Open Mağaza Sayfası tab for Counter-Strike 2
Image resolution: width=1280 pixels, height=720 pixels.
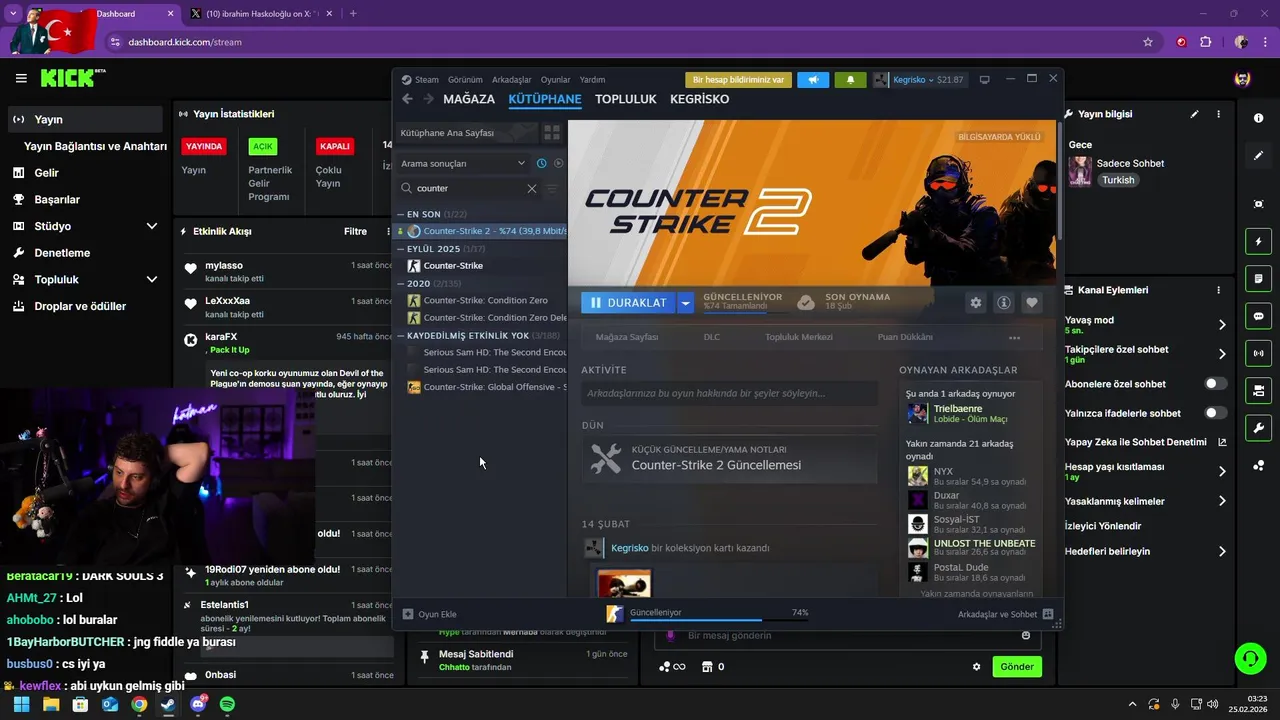pos(627,337)
